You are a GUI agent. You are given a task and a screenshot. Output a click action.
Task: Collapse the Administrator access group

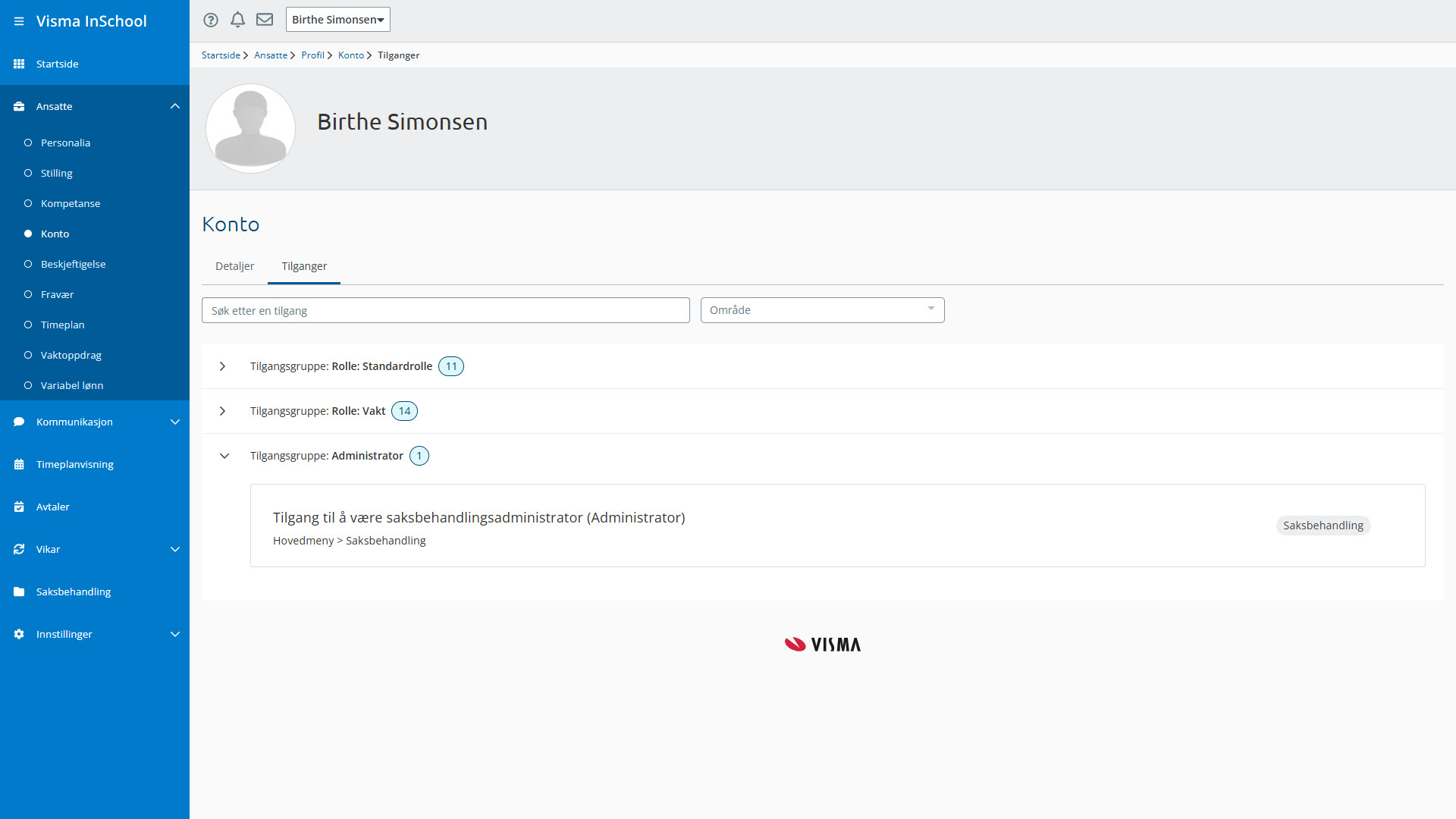click(x=224, y=456)
